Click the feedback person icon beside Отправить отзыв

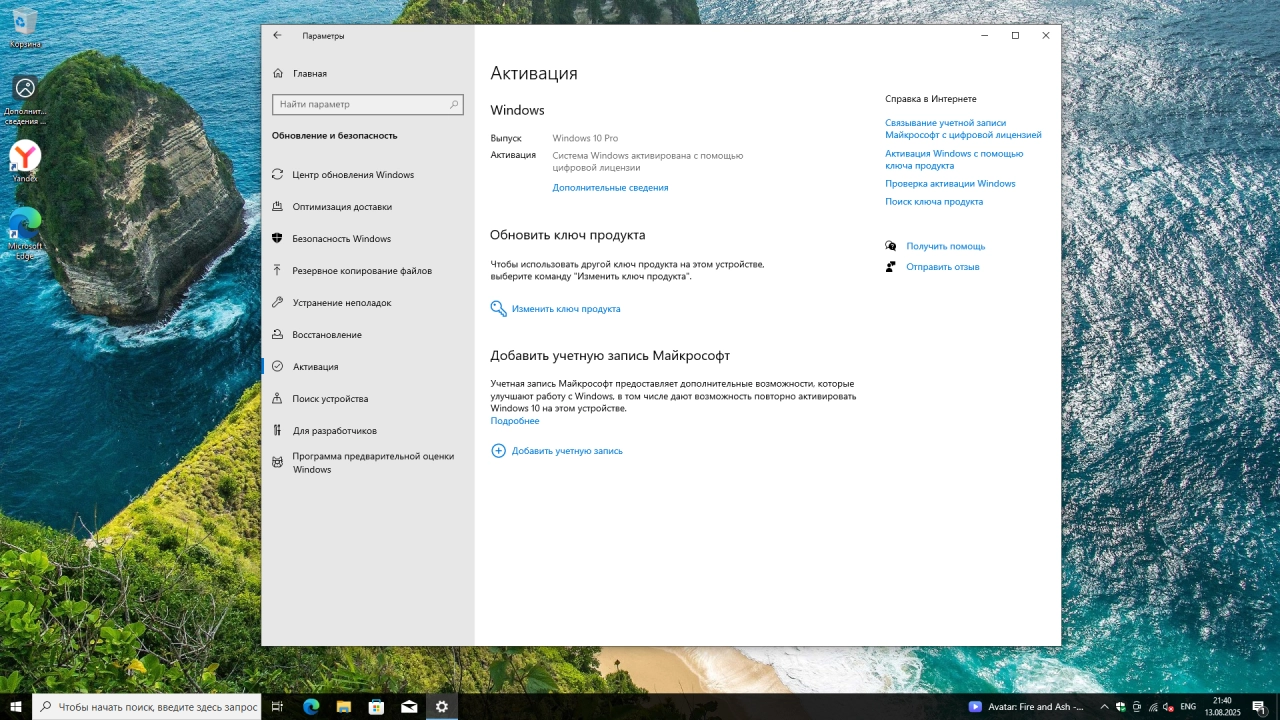pyautogui.click(x=890, y=267)
